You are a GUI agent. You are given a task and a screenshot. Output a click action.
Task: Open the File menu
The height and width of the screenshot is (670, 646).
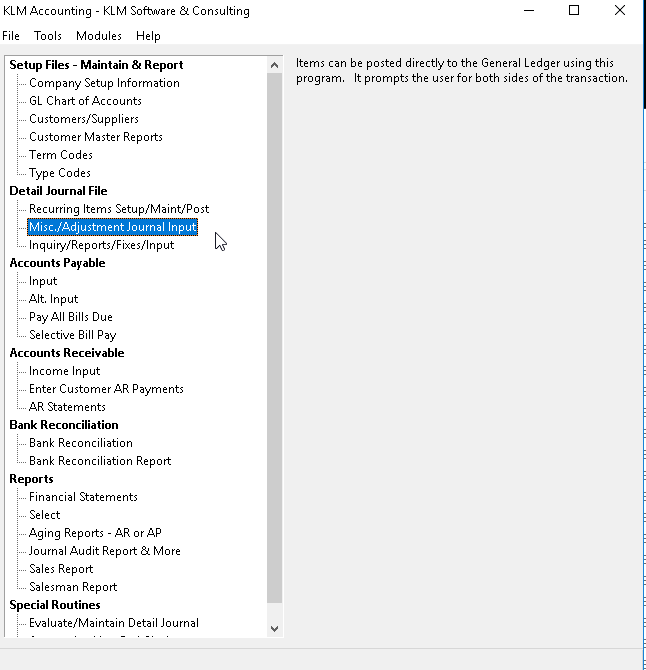coord(11,36)
